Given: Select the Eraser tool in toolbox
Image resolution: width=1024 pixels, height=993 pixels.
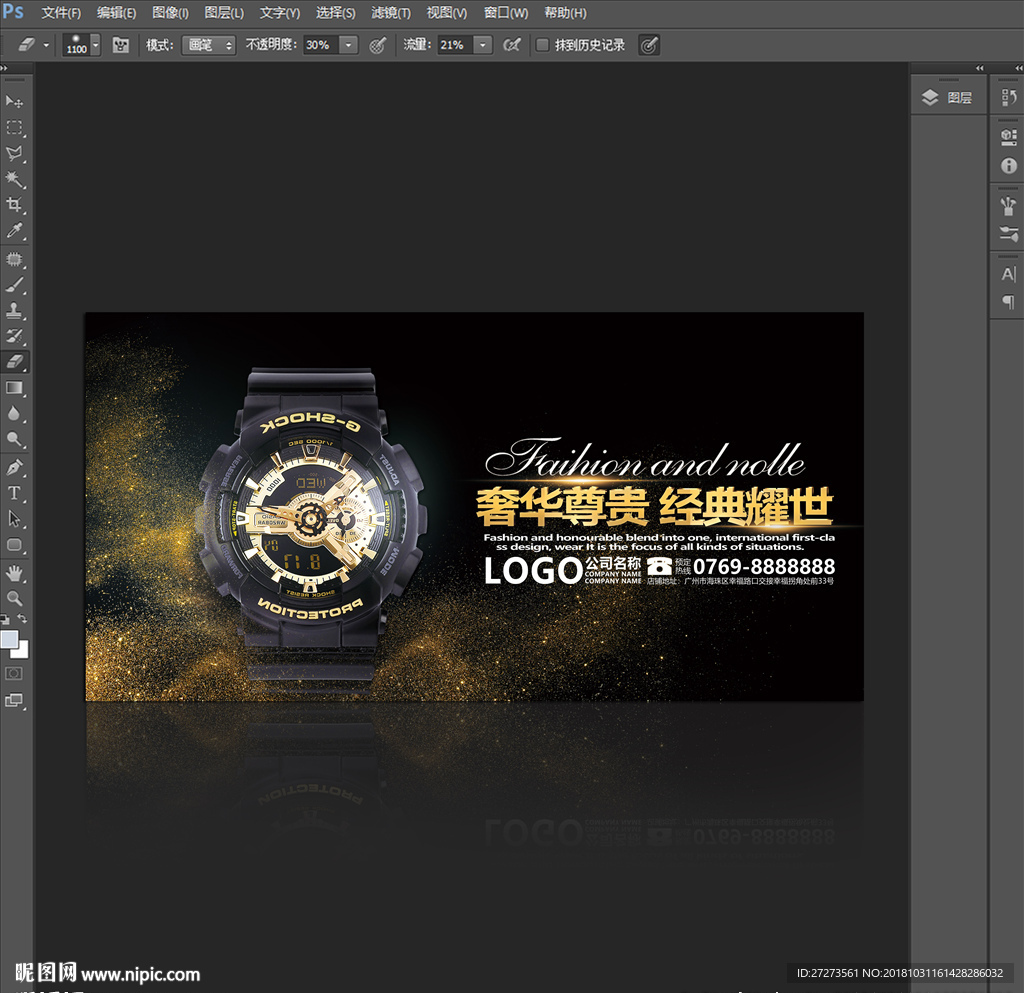Looking at the screenshot, I should [14, 362].
